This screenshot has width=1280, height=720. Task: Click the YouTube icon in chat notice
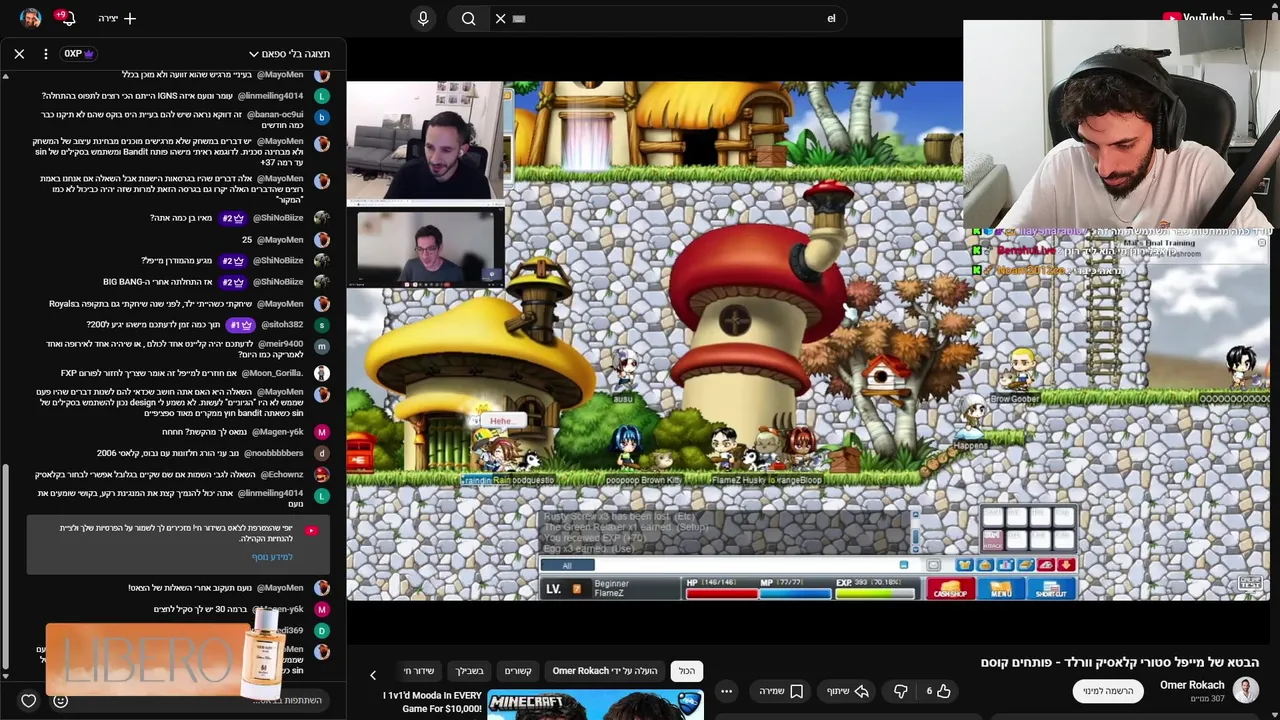pos(311,531)
